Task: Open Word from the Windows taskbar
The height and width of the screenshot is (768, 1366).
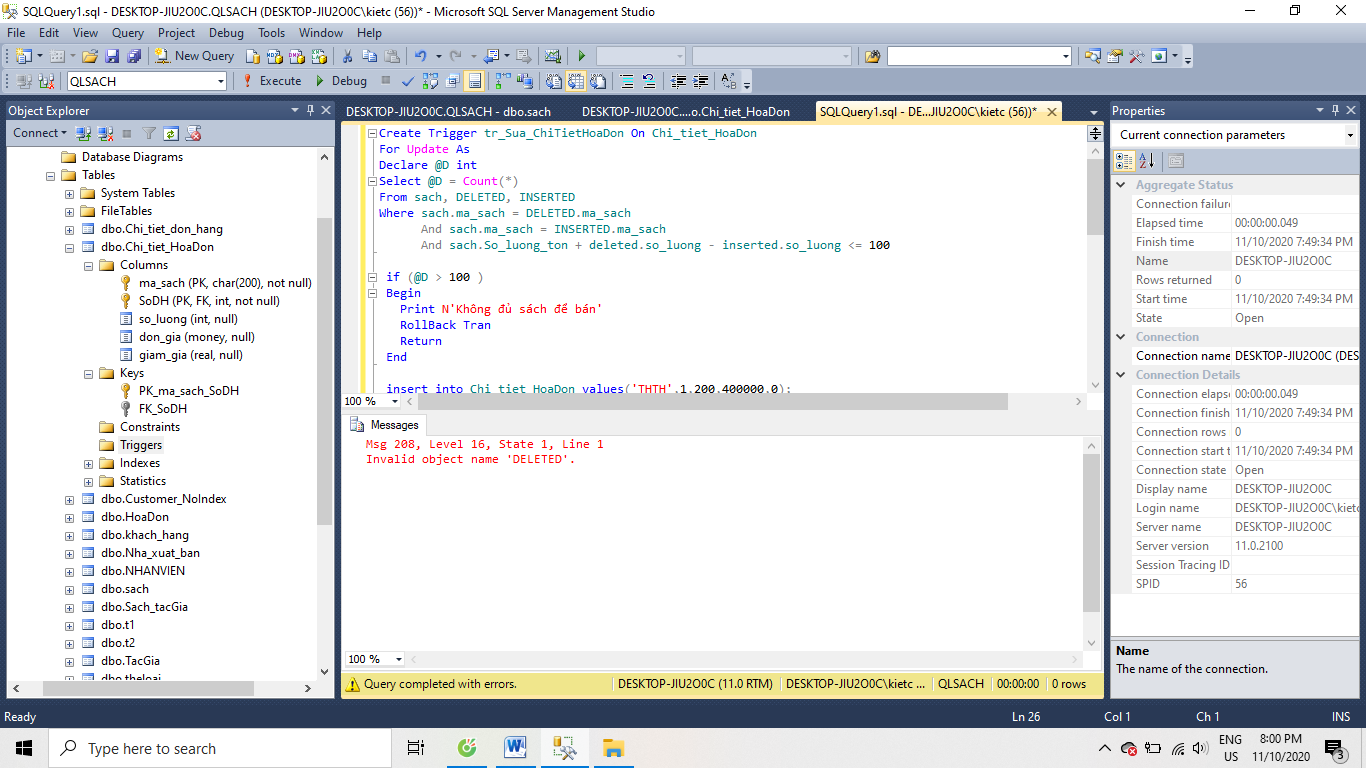Action: pos(516,748)
